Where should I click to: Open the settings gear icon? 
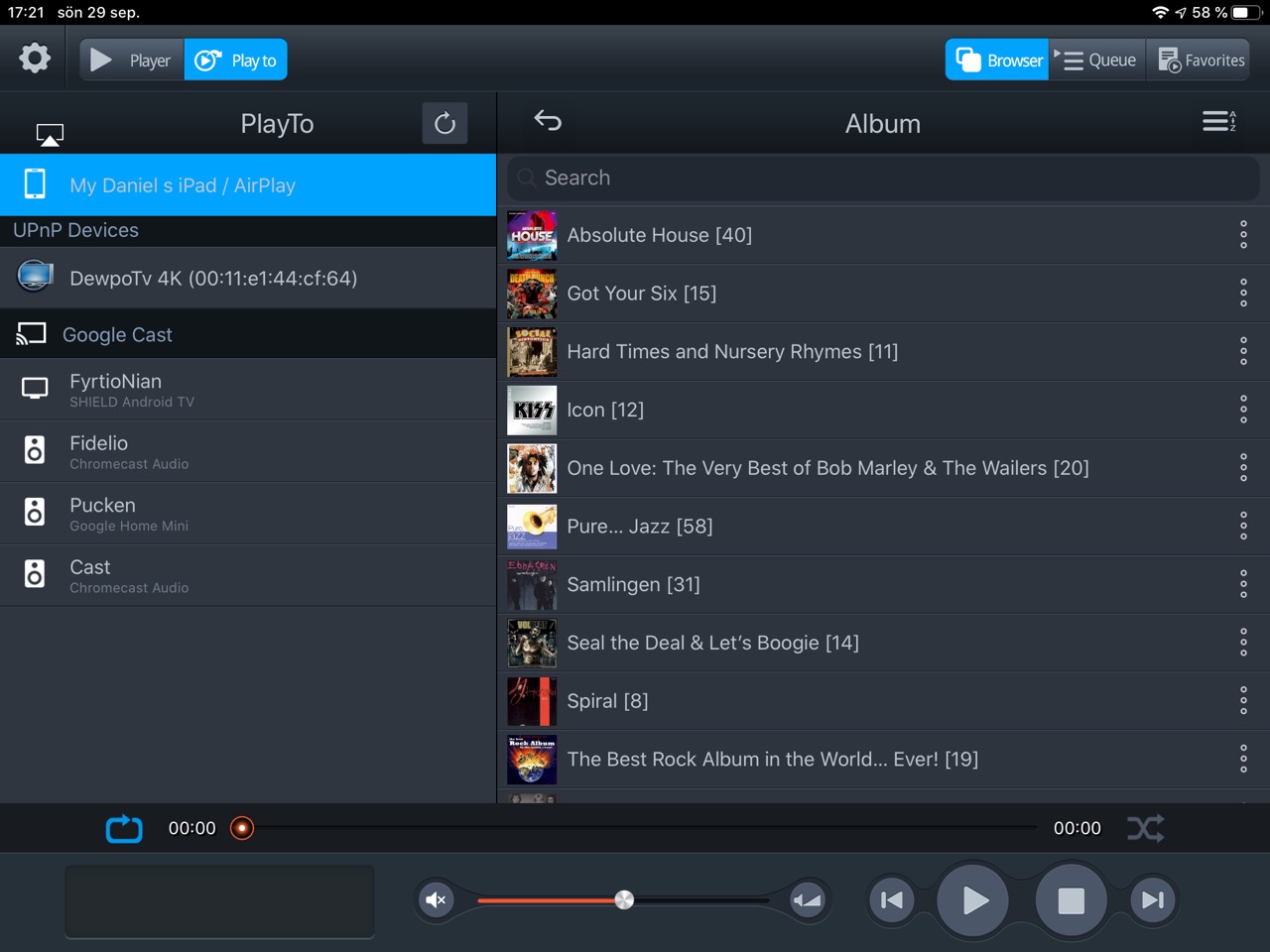[35, 59]
